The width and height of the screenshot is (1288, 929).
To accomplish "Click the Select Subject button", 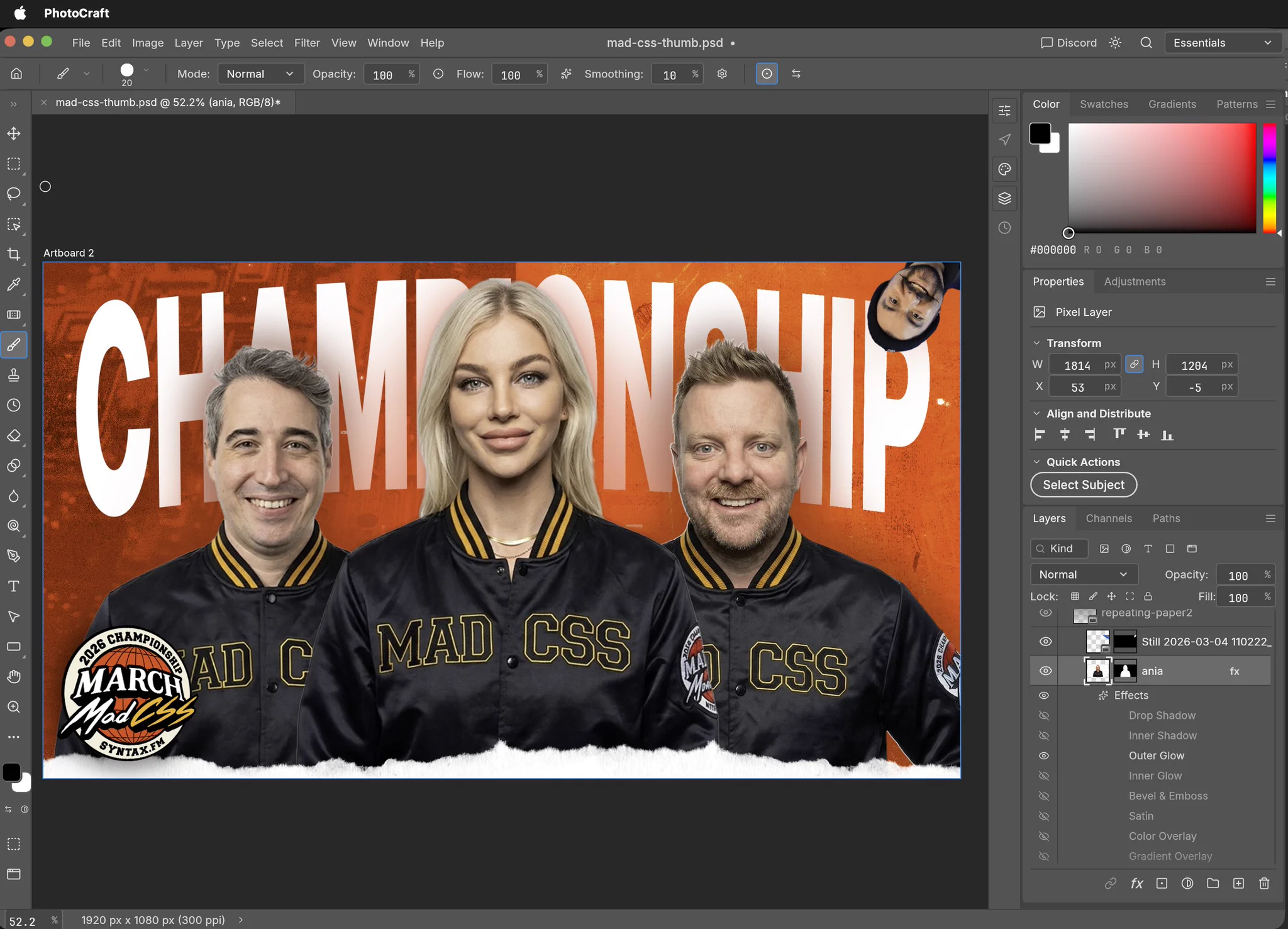I will pyautogui.click(x=1083, y=485).
